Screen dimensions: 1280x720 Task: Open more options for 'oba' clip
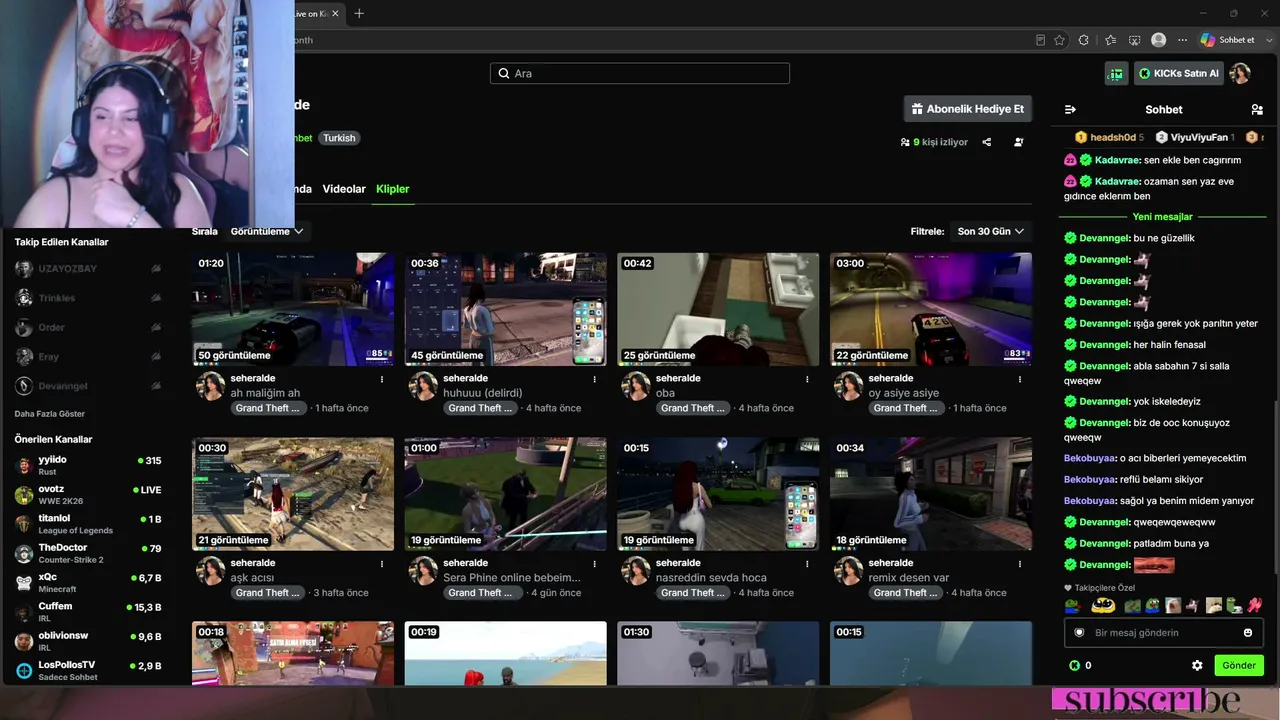808,379
